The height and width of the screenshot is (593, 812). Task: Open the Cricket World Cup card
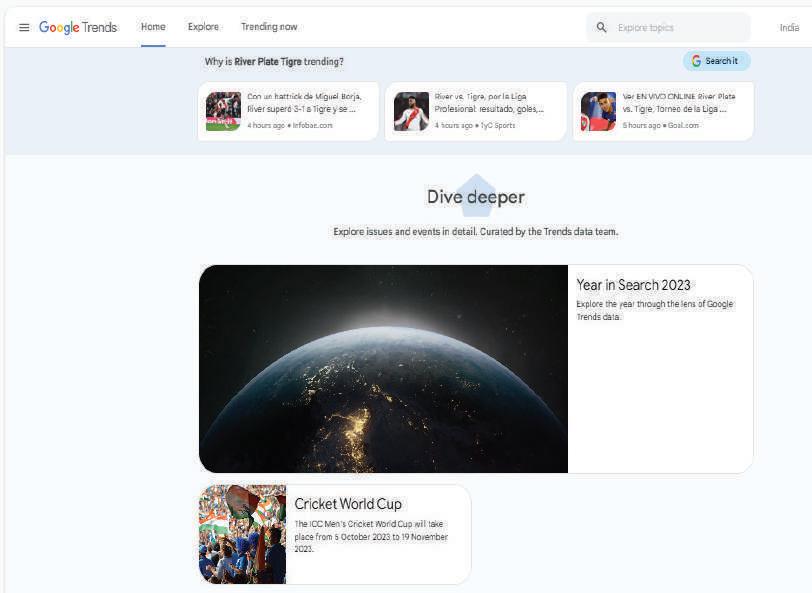pos(335,534)
